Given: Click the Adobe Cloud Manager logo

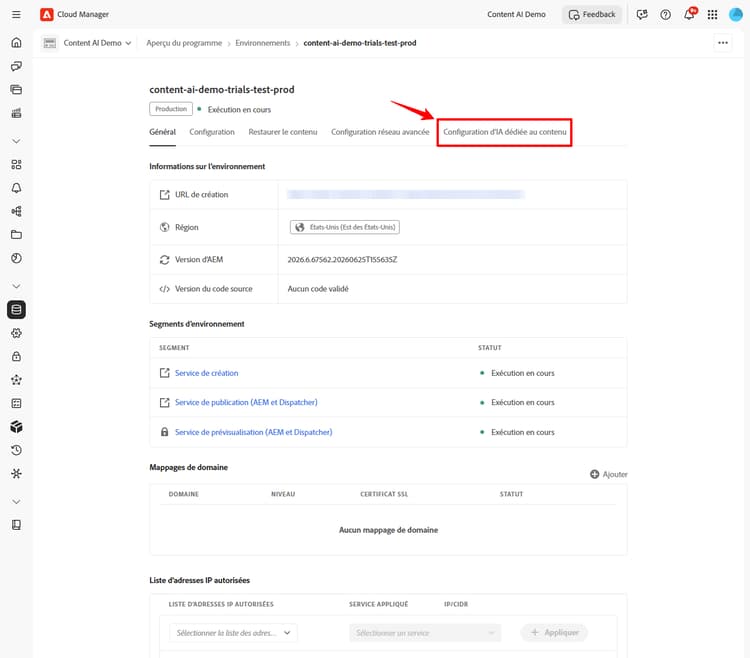Looking at the screenshot, I should pyautogui.click(x=46, y=14).
